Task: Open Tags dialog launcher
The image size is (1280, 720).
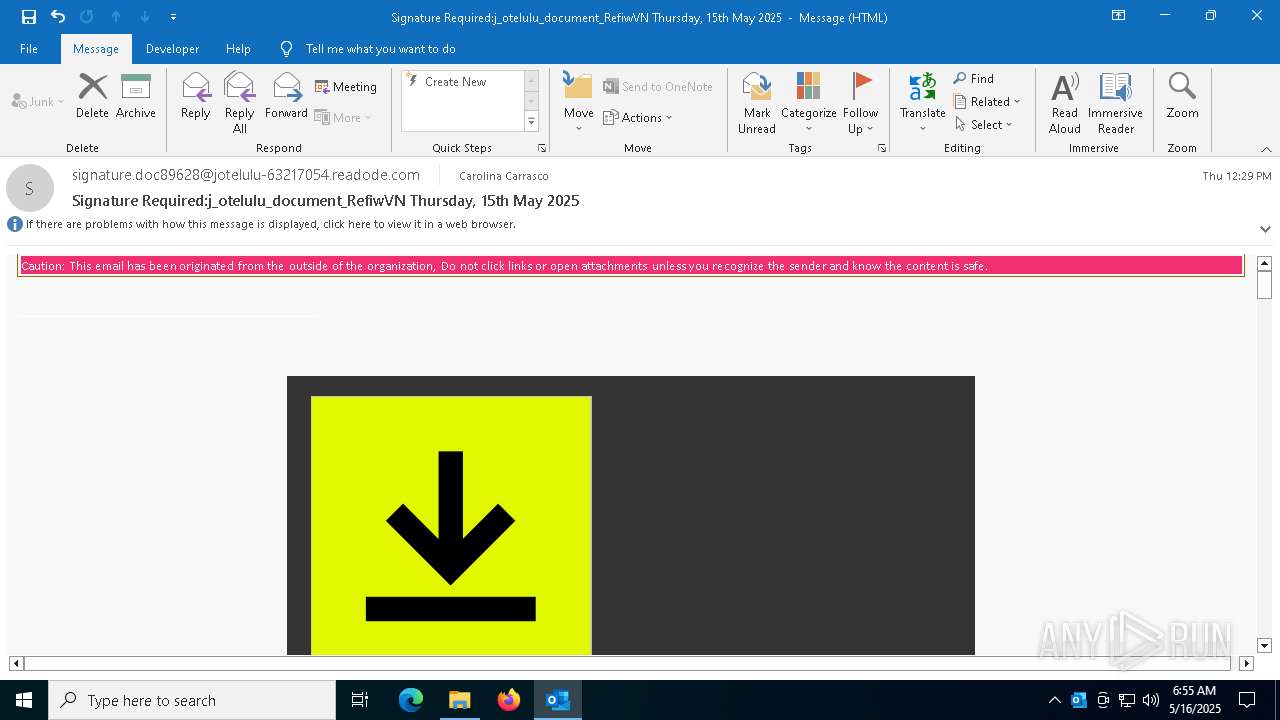Action: point(882,148)
